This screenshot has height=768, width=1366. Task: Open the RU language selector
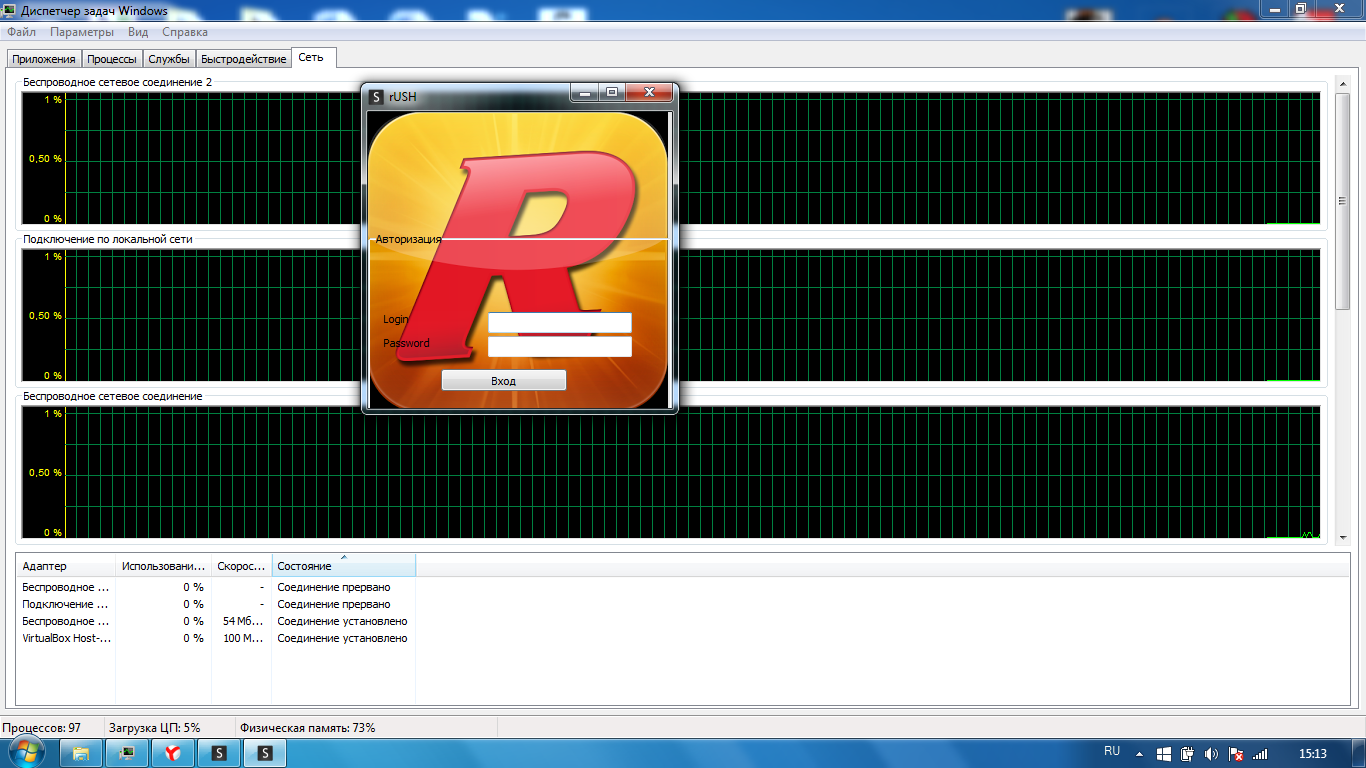1112,751
